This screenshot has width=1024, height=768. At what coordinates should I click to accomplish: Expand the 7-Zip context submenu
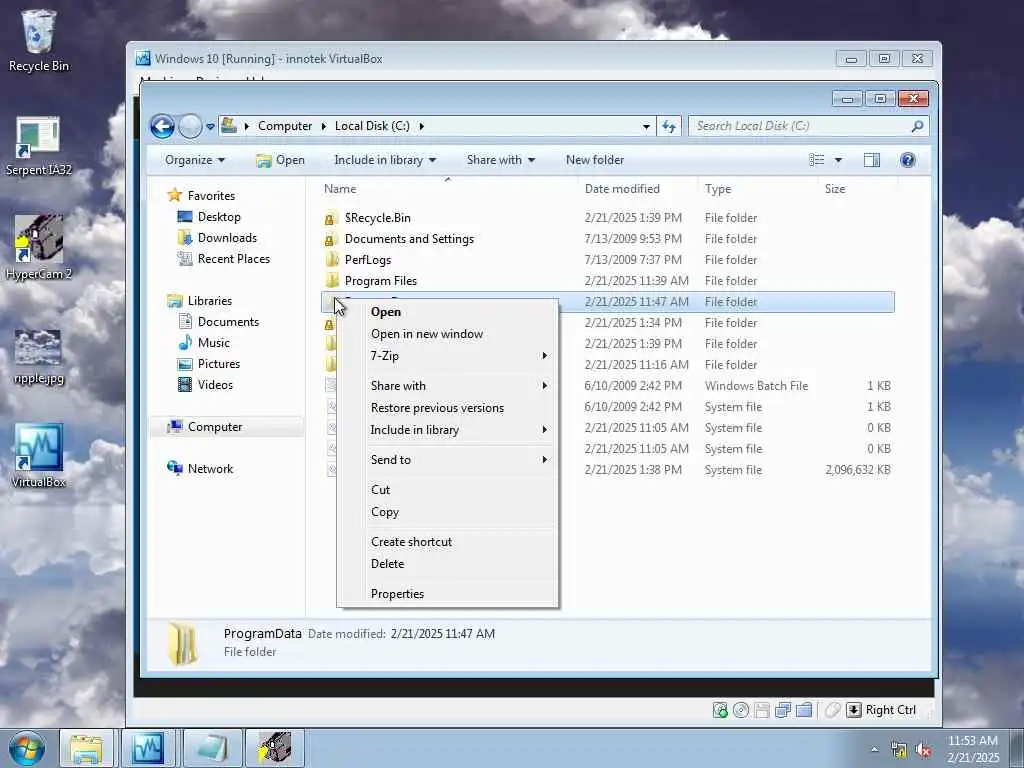(x=447, y=356)
